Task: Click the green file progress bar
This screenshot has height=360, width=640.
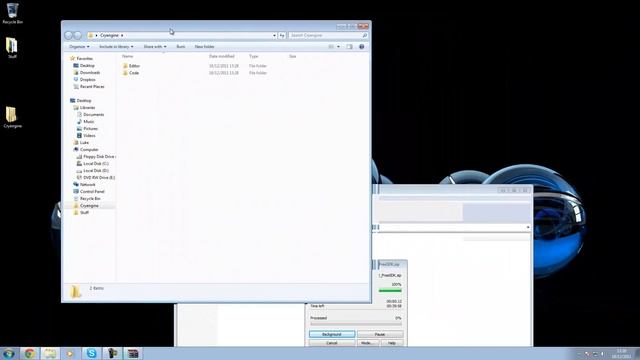Action: coord(390,291)
